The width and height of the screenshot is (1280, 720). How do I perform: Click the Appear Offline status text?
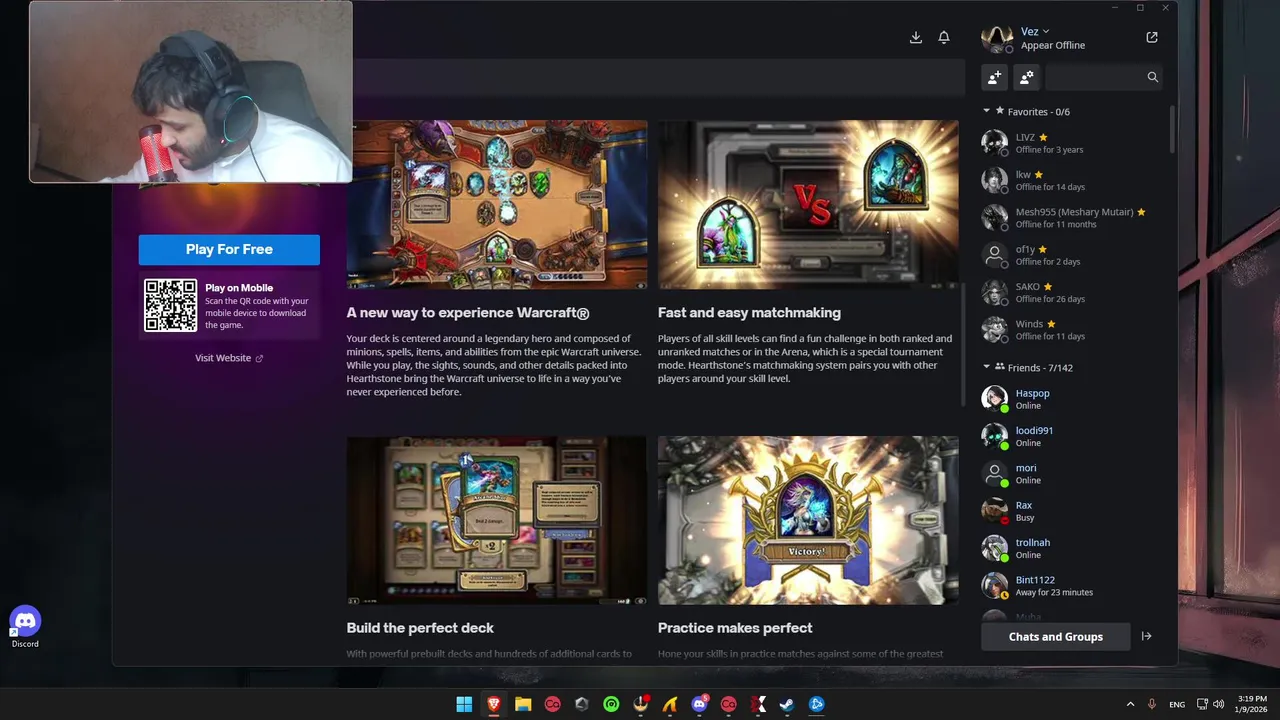click(1052, 45)
